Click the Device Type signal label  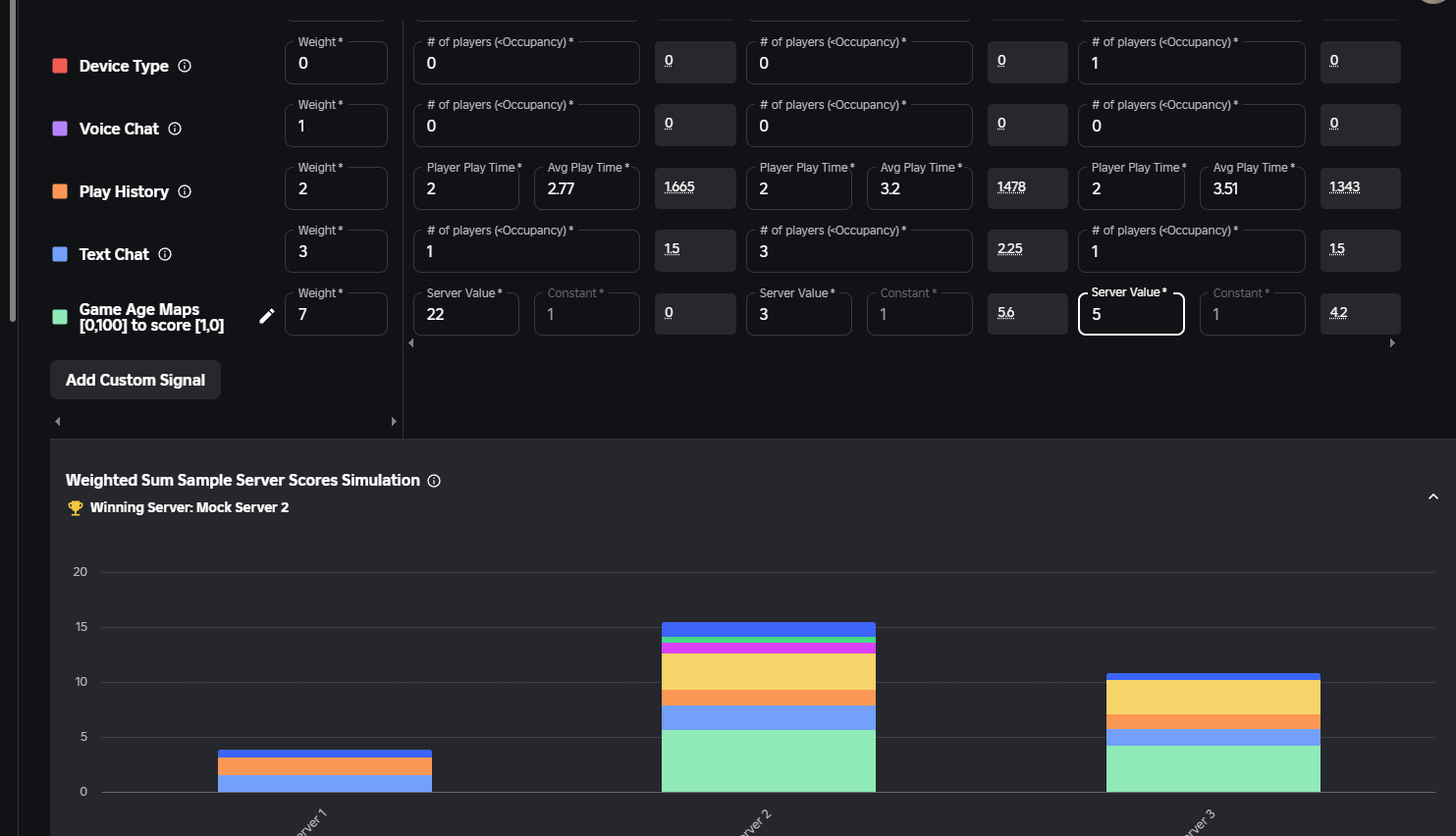124,66
